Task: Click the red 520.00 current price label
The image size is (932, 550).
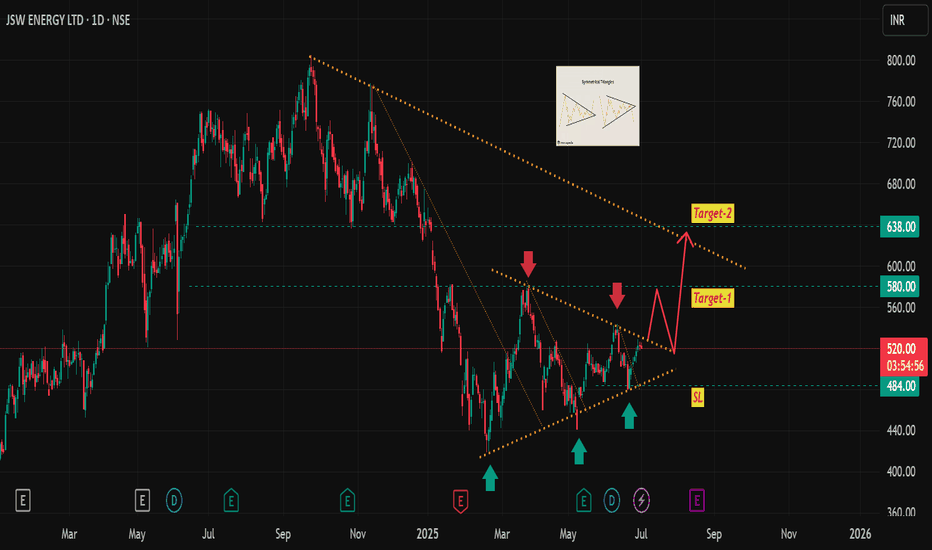Action: [x=902, y=349]
